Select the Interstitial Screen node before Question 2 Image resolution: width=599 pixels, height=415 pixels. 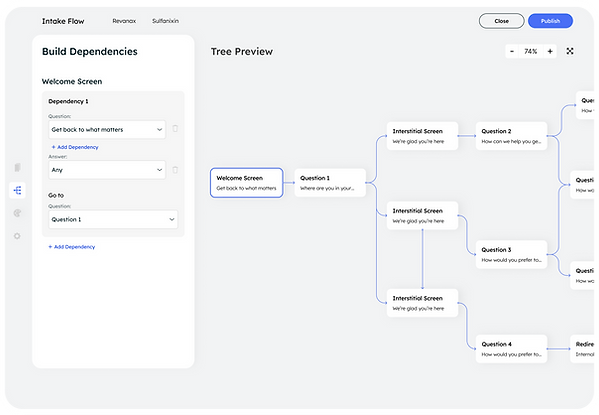click(x=422, y=136)
